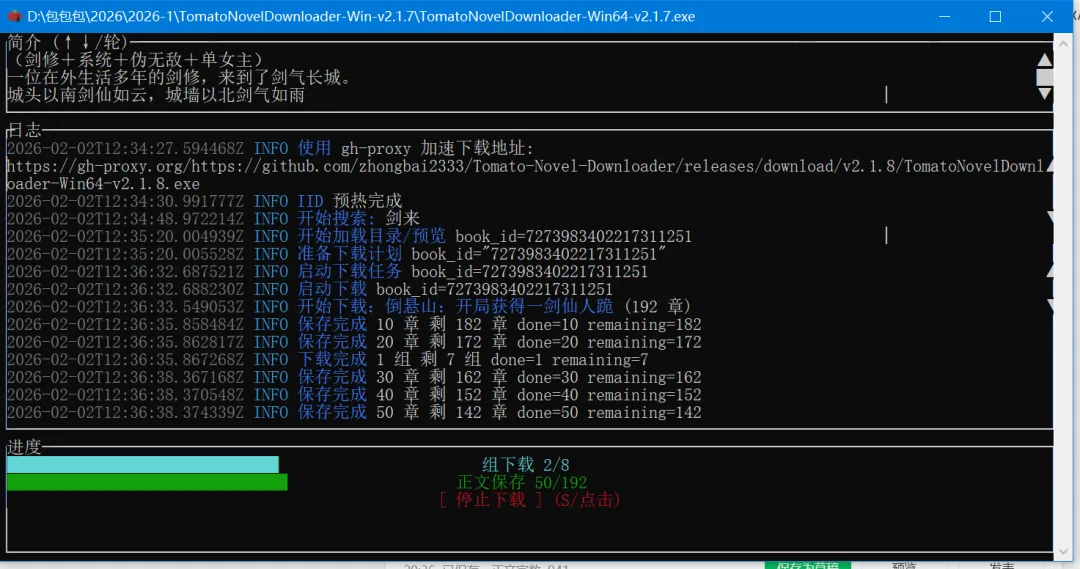Click the intro line （剑修＋系统＋伪无敌＋单女主）
Viewport: 1080px width, 569px height.
tap(138, 59)
